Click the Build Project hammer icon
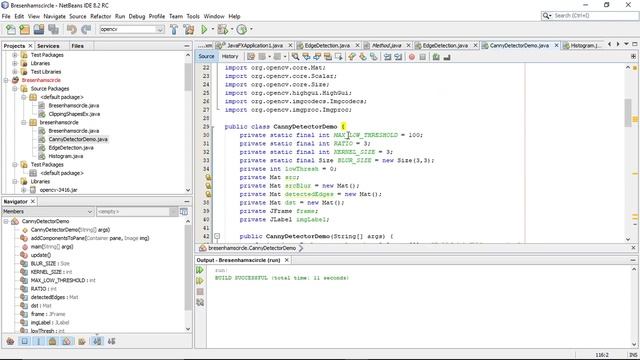Screen dimensions: 640x360 tap(174, 29)
